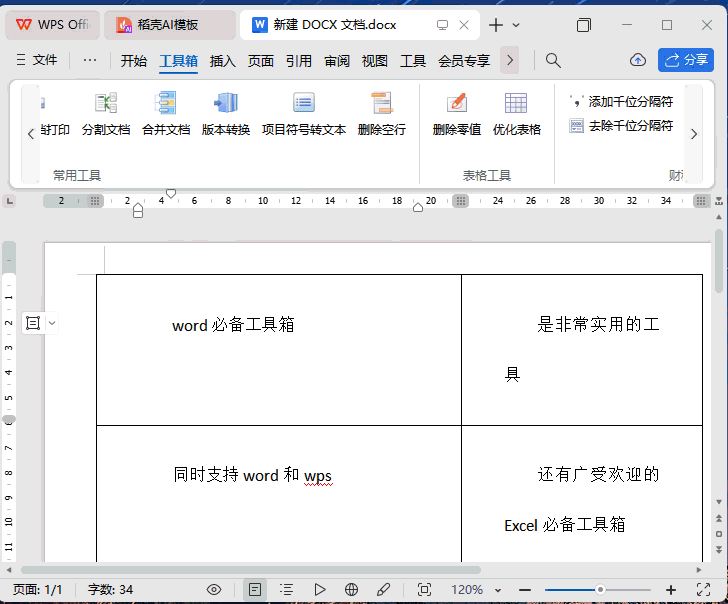This screenshot has width=728, height=604.
Task: Open the search magnifier icon
Action: (x=552, y=60)
